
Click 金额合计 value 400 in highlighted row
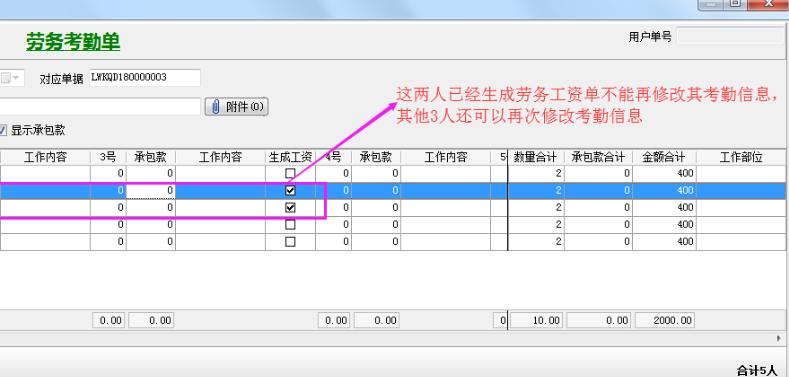tap(664, 191)
